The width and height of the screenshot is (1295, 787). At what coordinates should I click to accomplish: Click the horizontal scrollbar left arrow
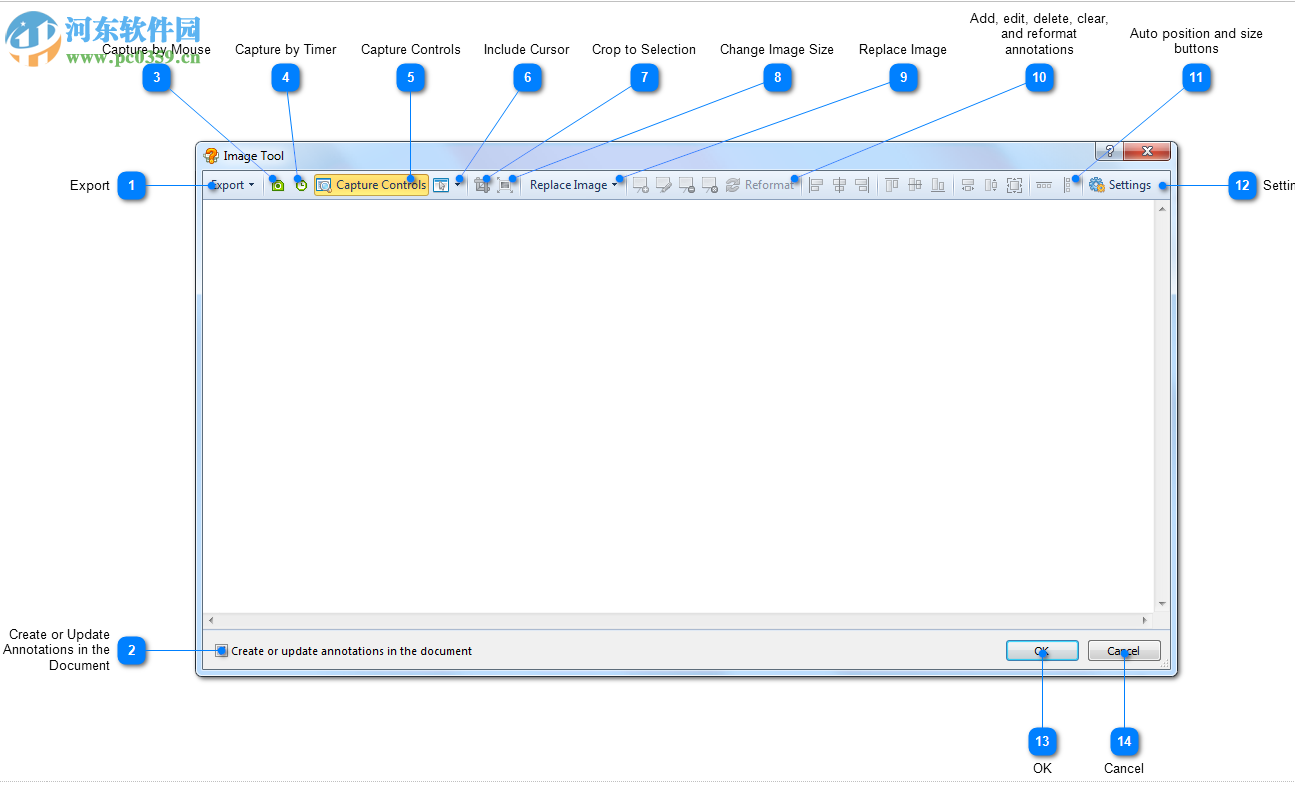[x=210, y=620]
